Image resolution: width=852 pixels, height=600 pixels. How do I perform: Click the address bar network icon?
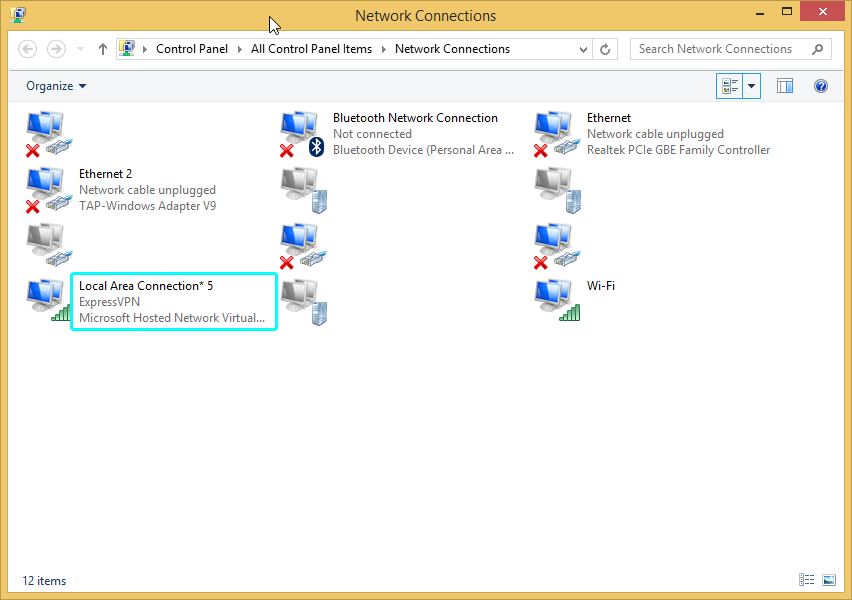tap(127, 48)
